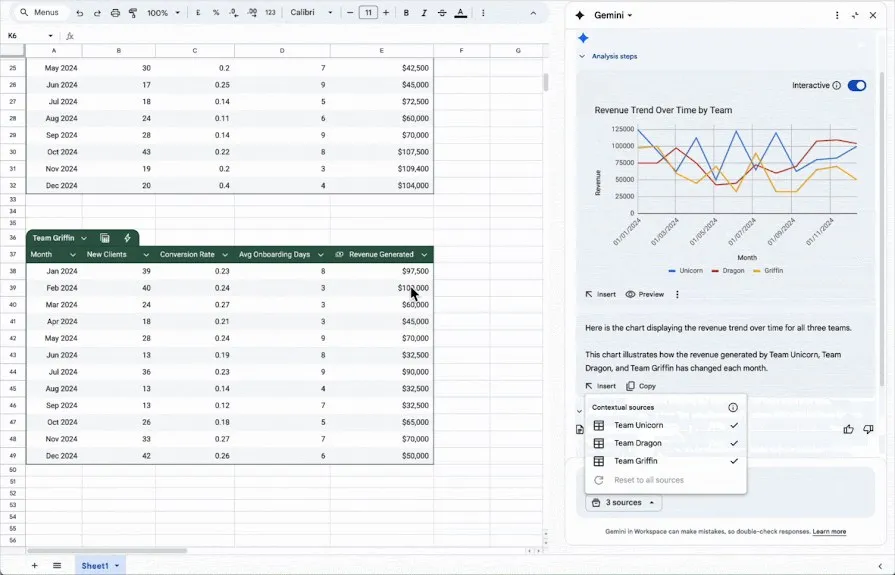
Task: Turn off the Interactive chart toggle
Action: click(857, 86)
